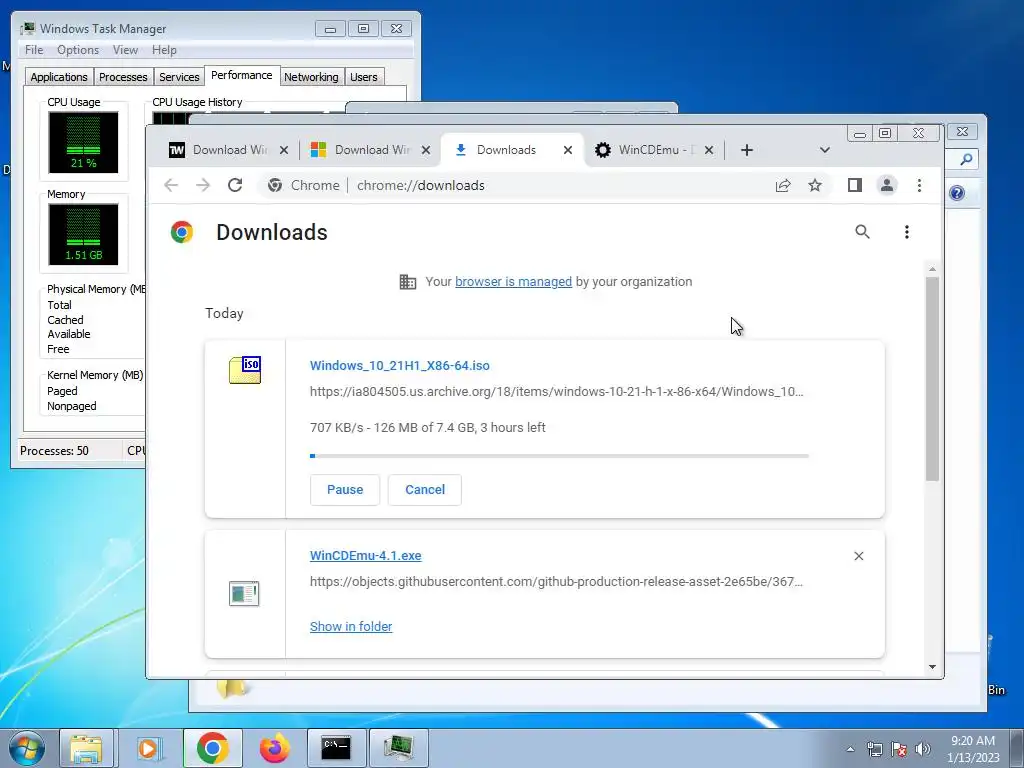This screenshot has width=1024, height=768.
Task: Open Task Manager's Options menu
Action: click(78, 50)
